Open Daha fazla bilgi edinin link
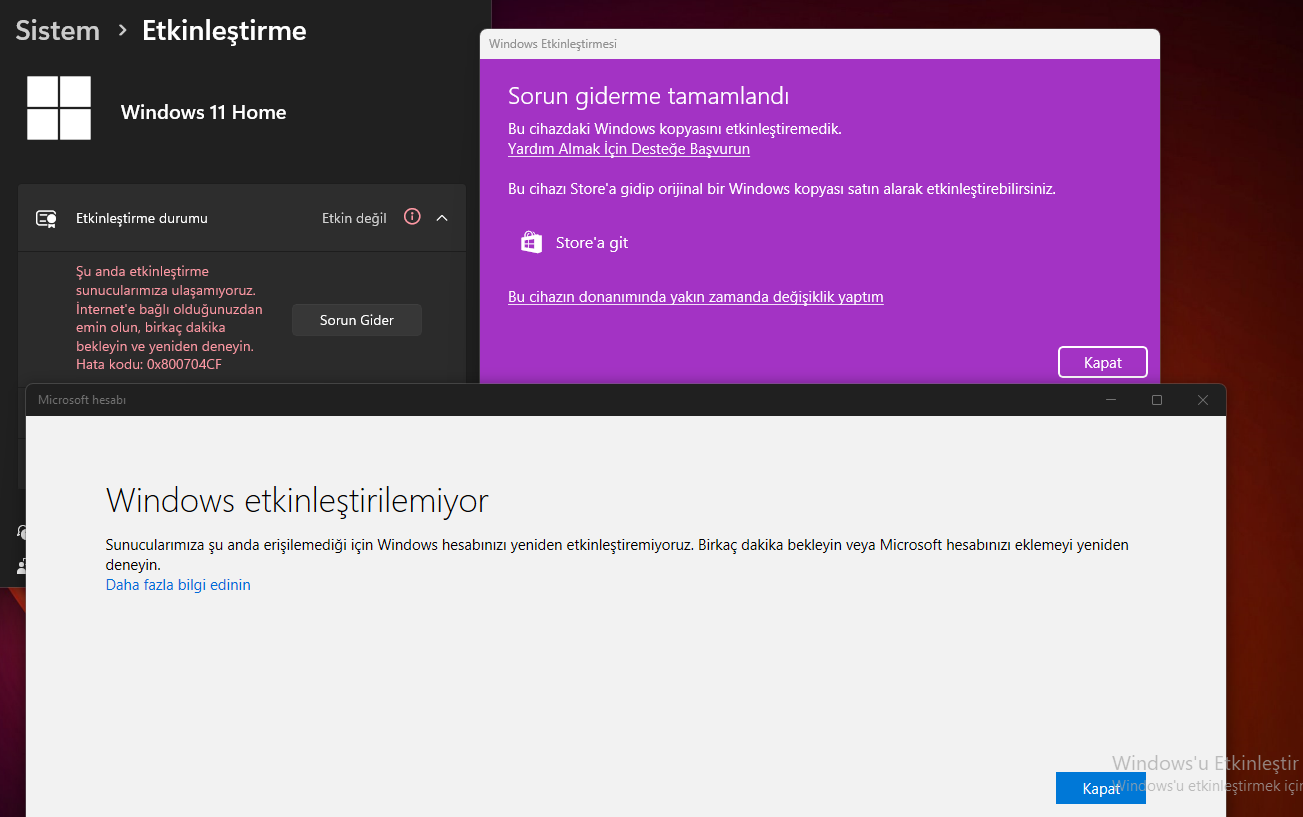This screenshot has height=817, width=1303. 178,585
